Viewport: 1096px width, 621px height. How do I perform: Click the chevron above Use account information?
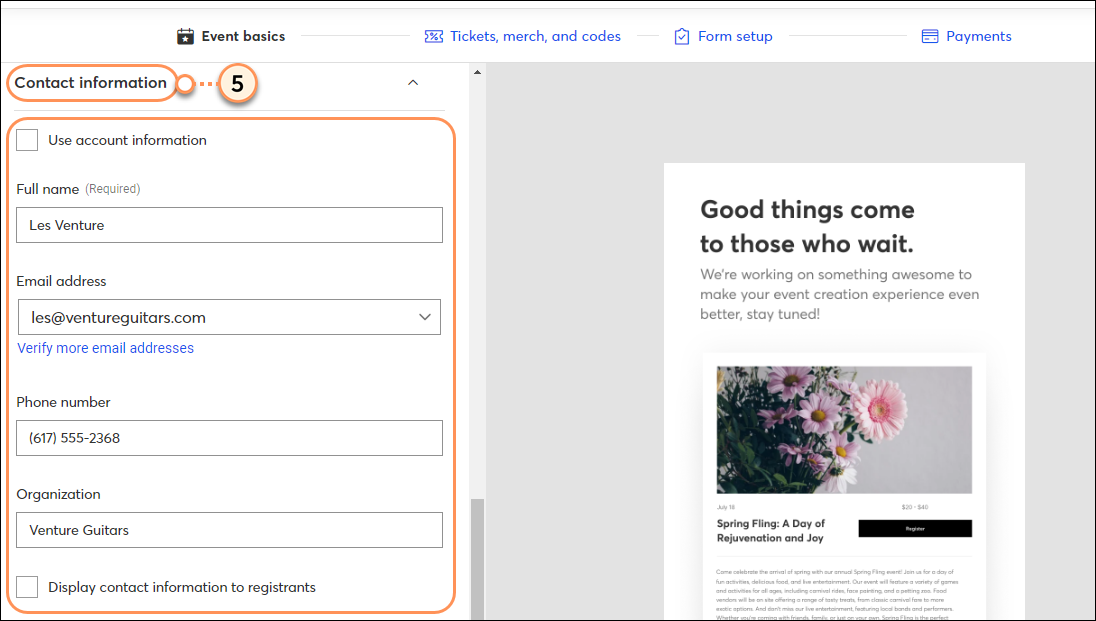(413, 83)
